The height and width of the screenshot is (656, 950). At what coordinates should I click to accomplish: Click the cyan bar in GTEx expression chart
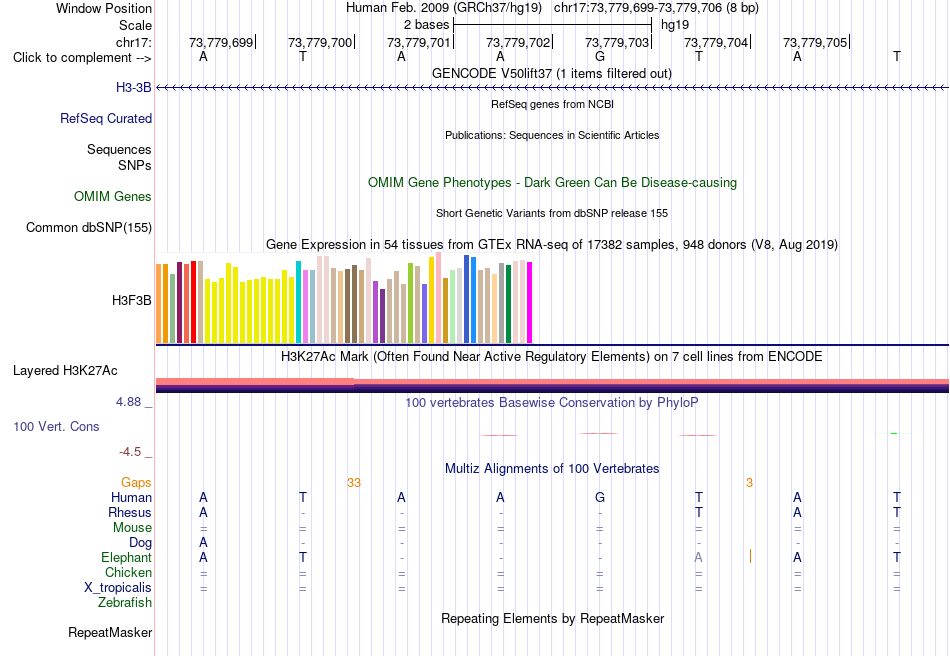coord(299,302)
